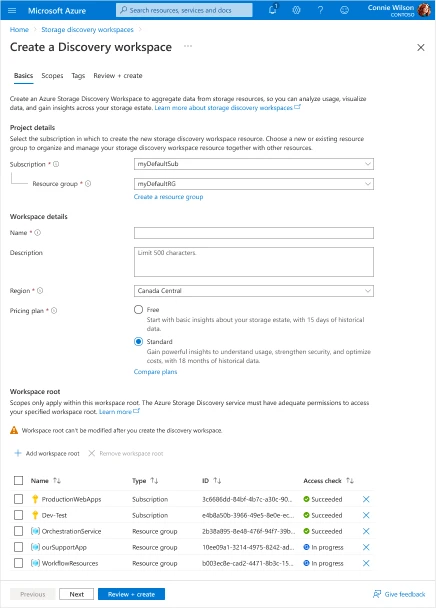This screenshot has height=608, width=436.
Task: Click OrchestrationService resource group icon
Action: point(35,531)
